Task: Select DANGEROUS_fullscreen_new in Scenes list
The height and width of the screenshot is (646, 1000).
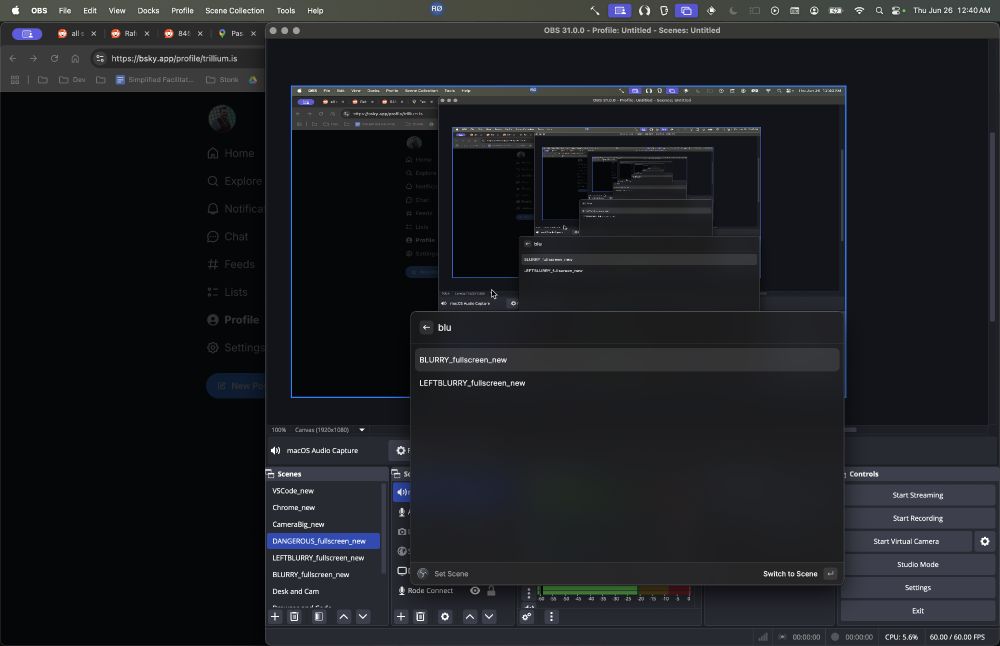Action: pyautogui.click(x=323, y=541)
